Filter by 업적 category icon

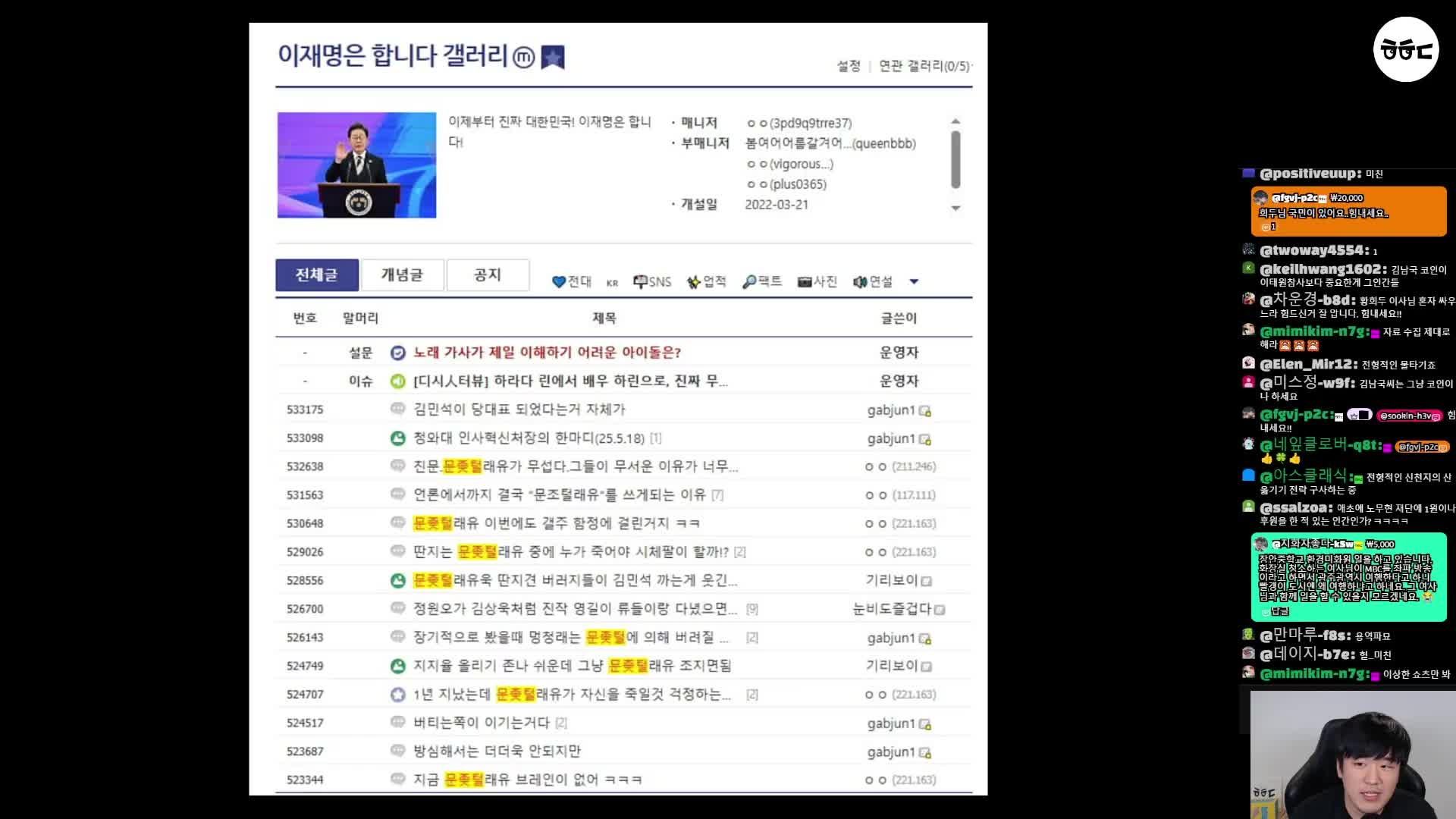(706, 281)
